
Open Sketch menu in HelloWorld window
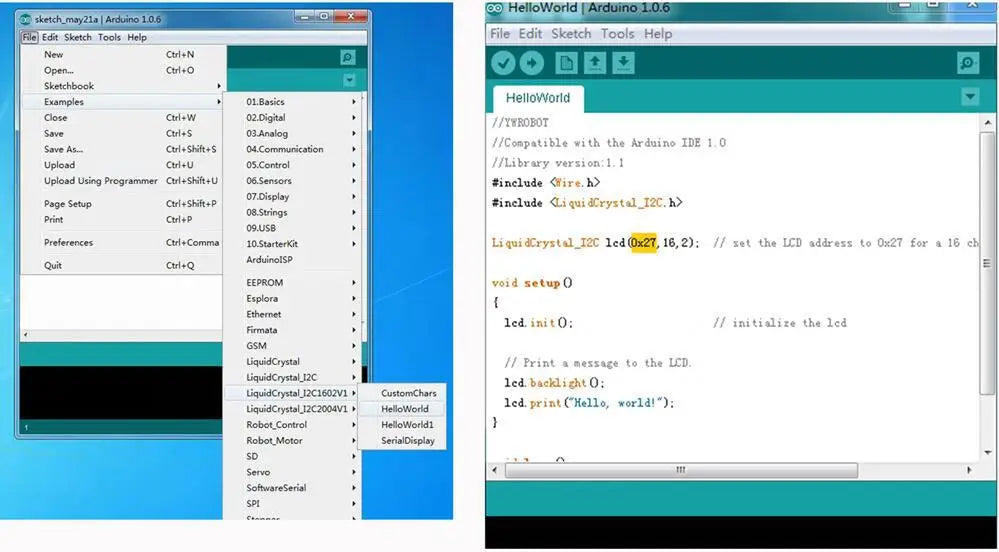571,34
